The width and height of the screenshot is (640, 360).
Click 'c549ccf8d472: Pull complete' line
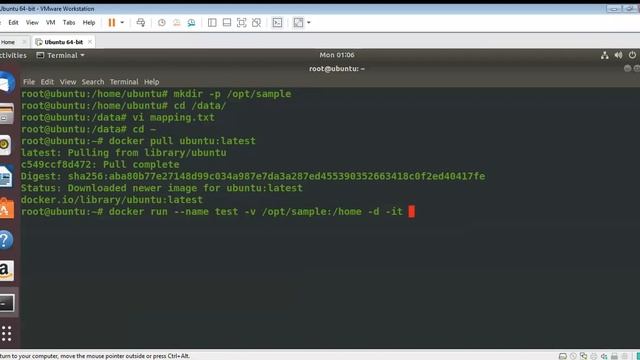(100, 164)
